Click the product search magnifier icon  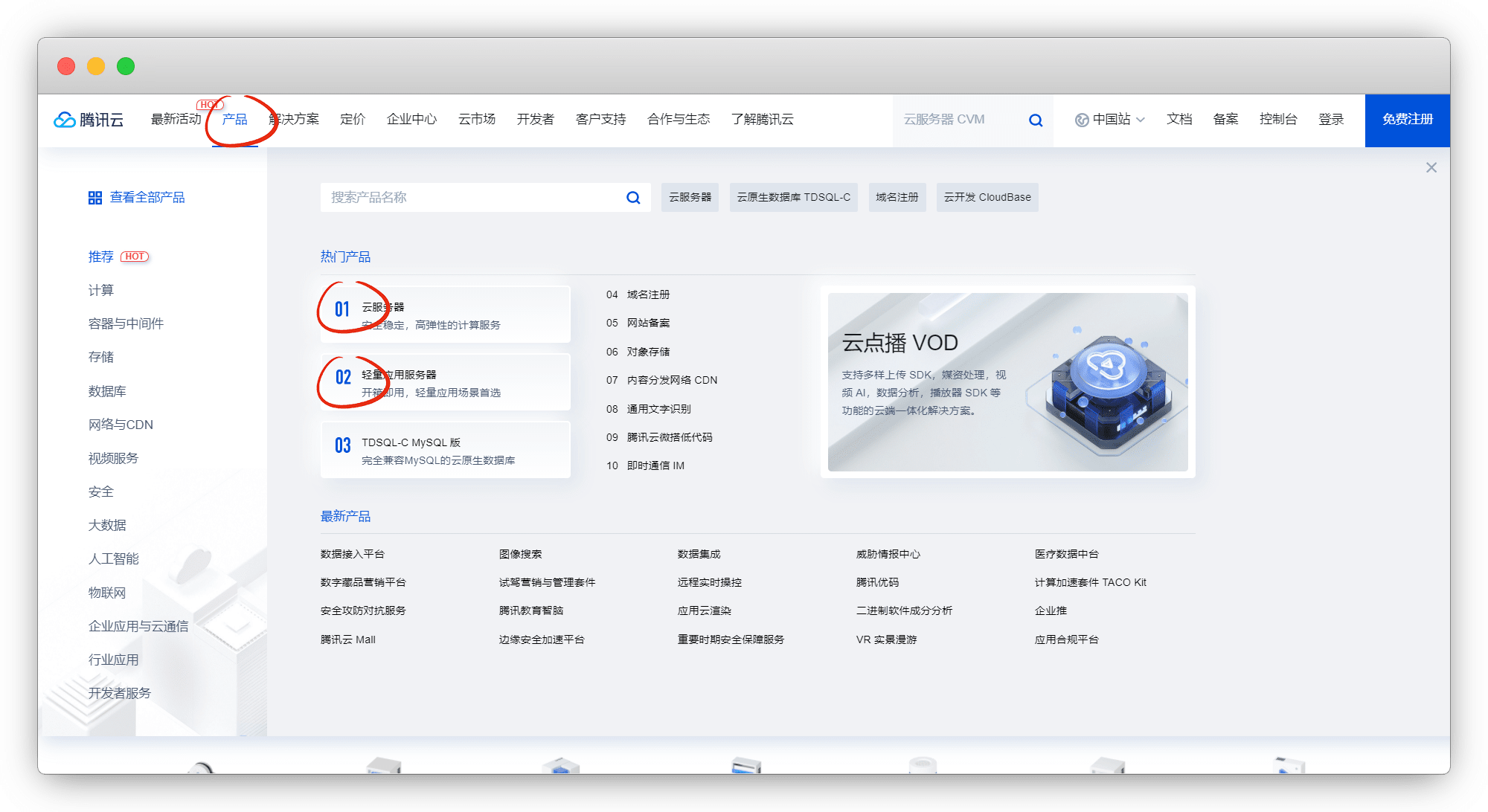[x=633, y=198]
